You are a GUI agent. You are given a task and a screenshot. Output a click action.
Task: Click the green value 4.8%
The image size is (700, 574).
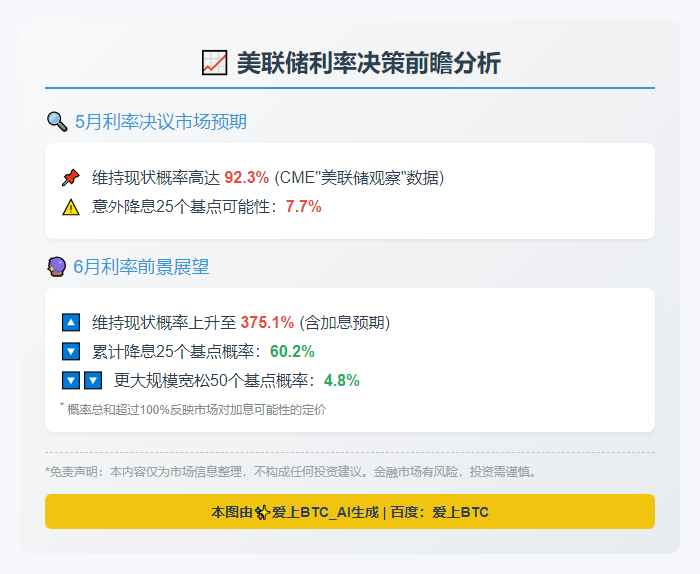(x=342, y=380)
